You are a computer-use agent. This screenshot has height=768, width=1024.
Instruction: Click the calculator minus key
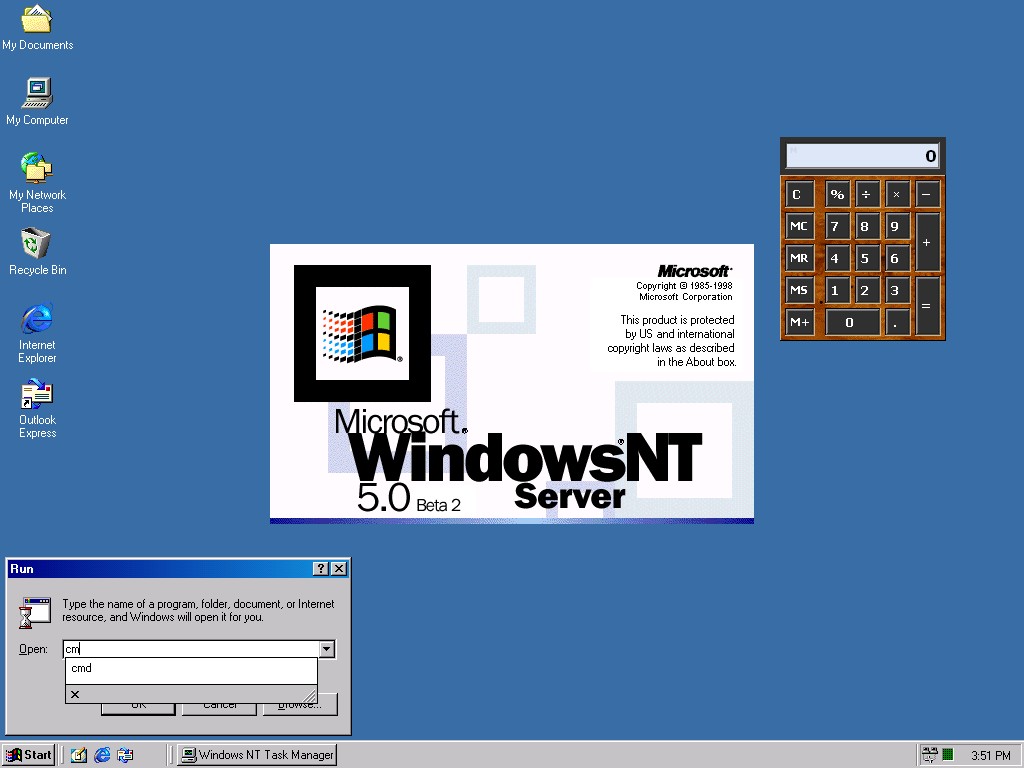coord(927,194)
